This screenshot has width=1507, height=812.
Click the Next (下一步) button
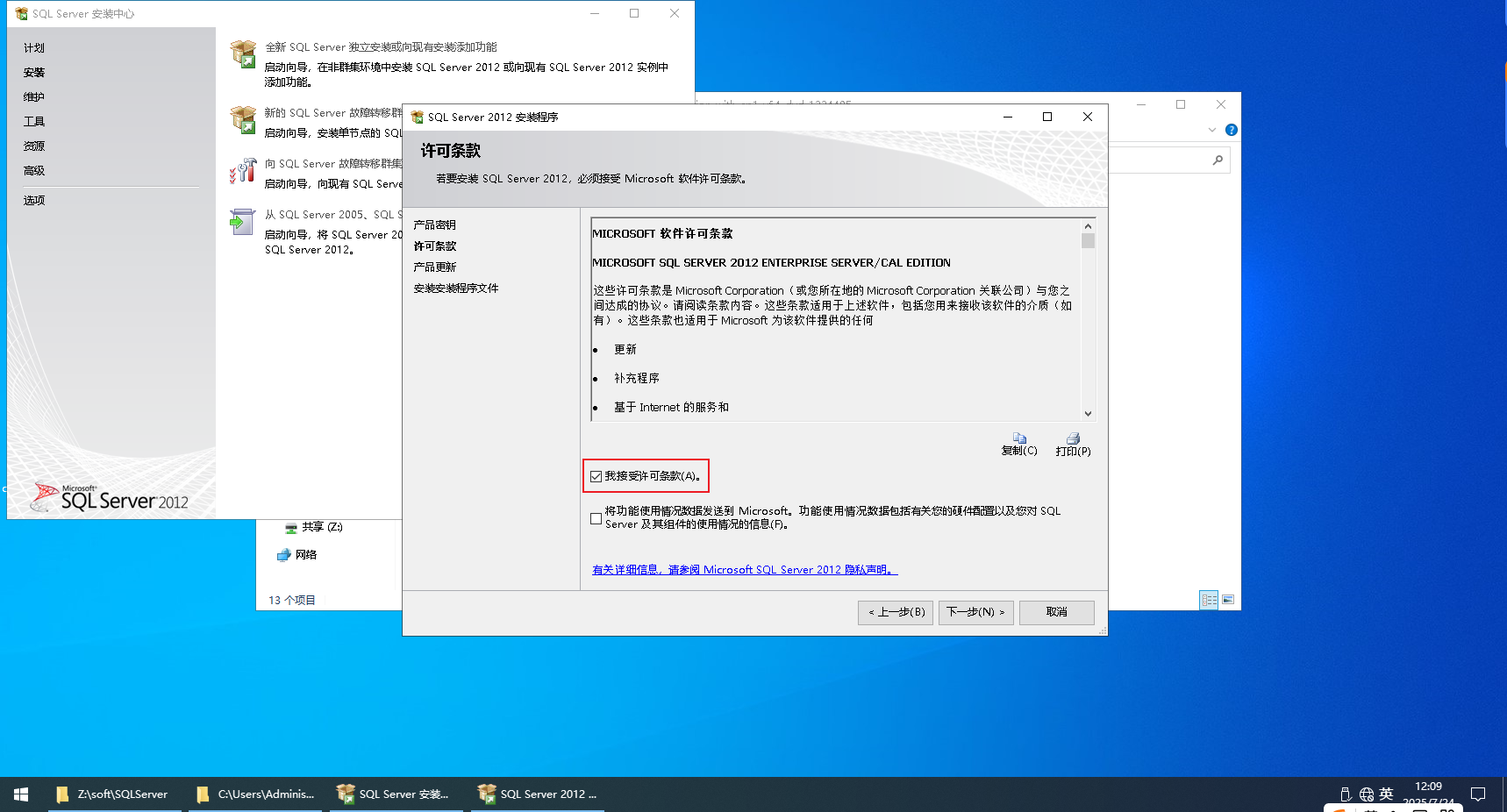coord(976,612)
